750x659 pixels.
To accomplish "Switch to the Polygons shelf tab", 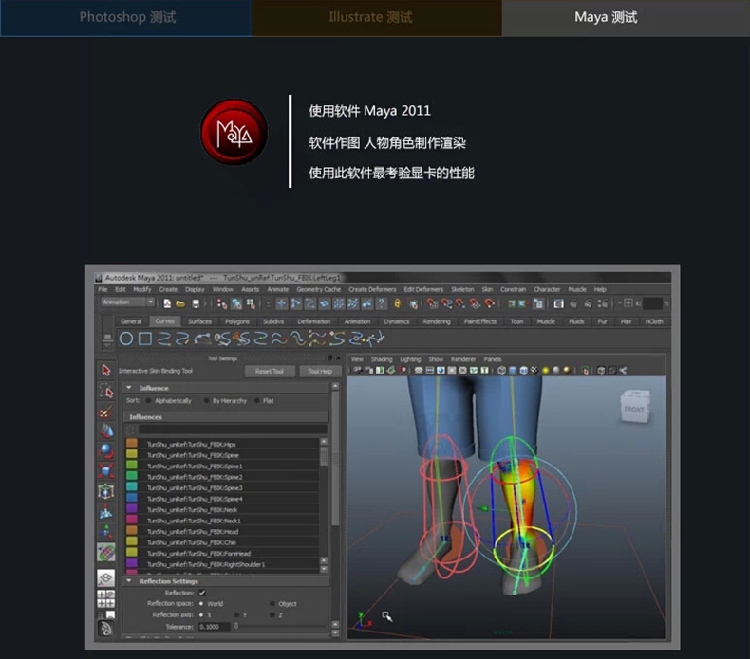I will 237,321.
